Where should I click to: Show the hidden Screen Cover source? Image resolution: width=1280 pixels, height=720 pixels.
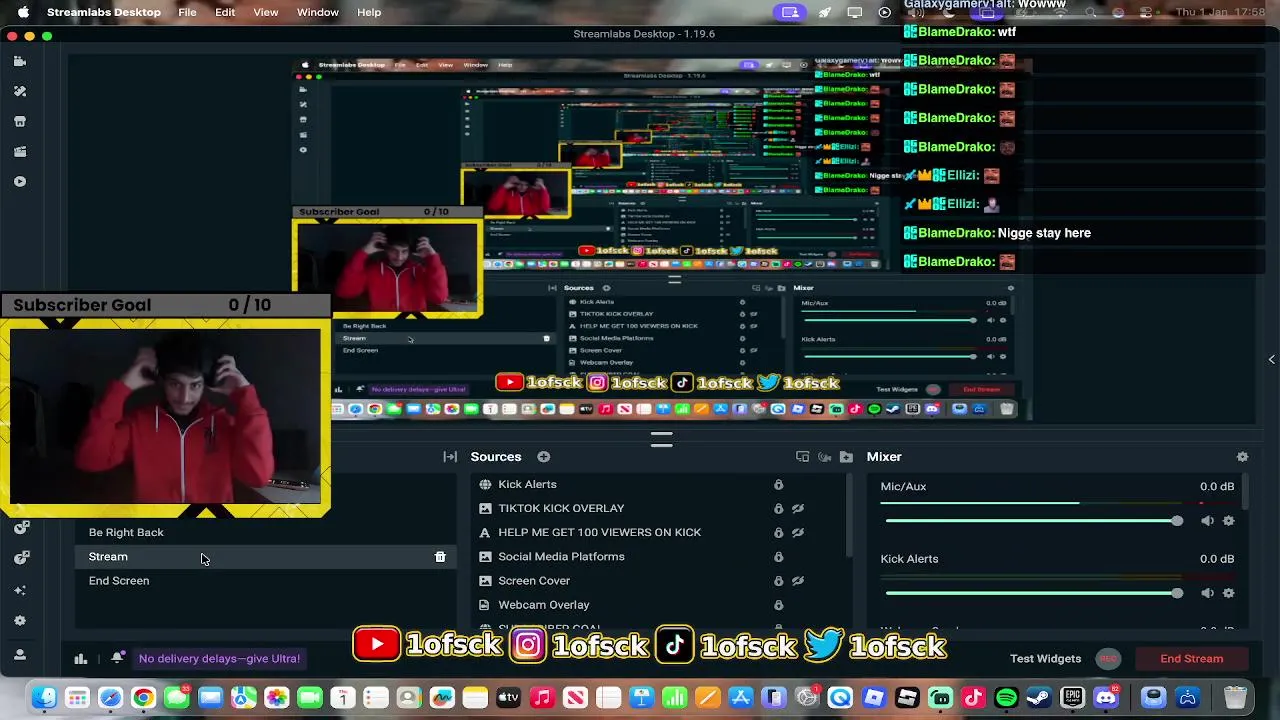(798, 581)
